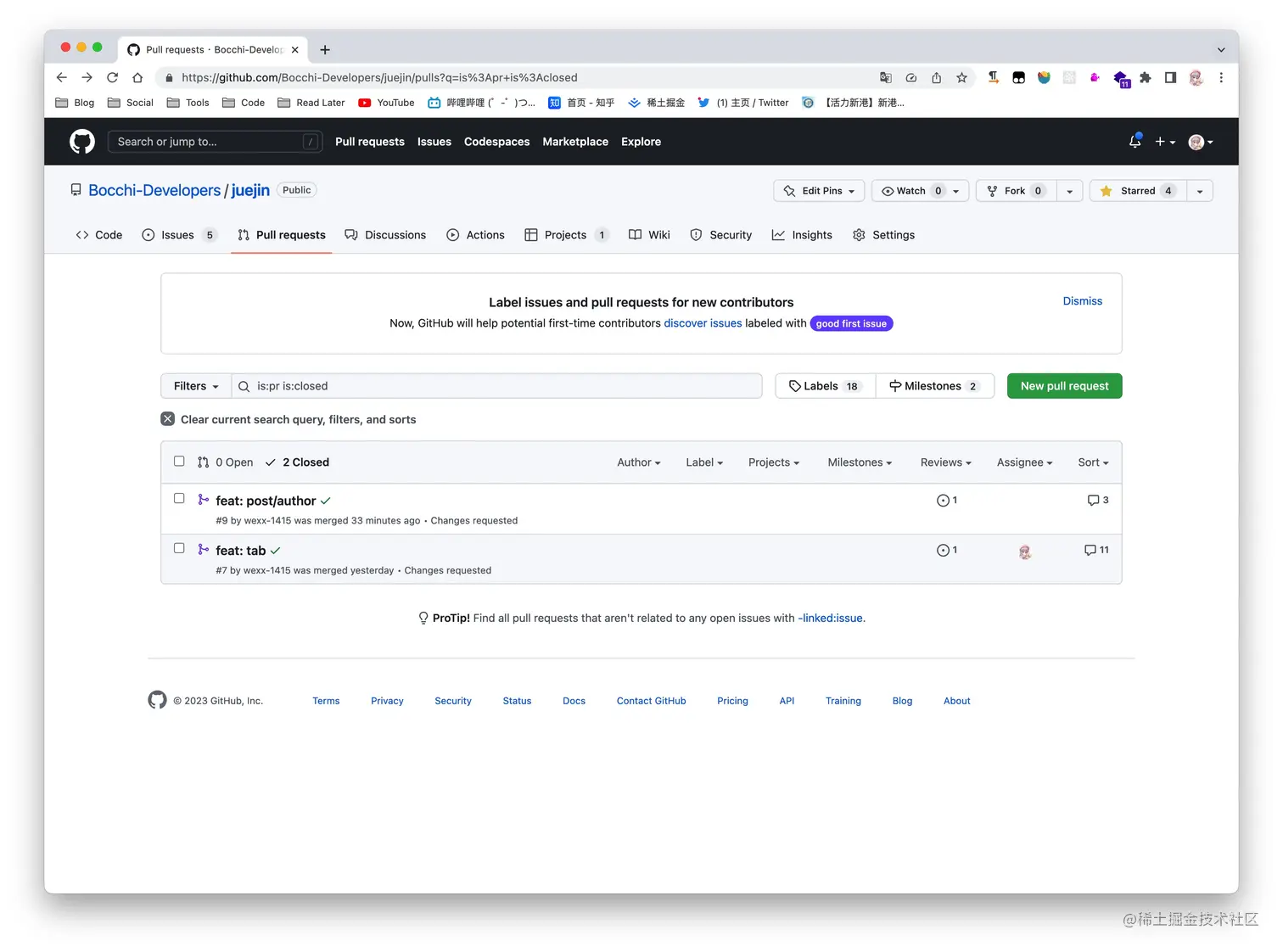Image resolution: width=1283 pixels, height=952 pixels.
Task: Open a new browser tab with plus
Action: click(x=325, y=50)
